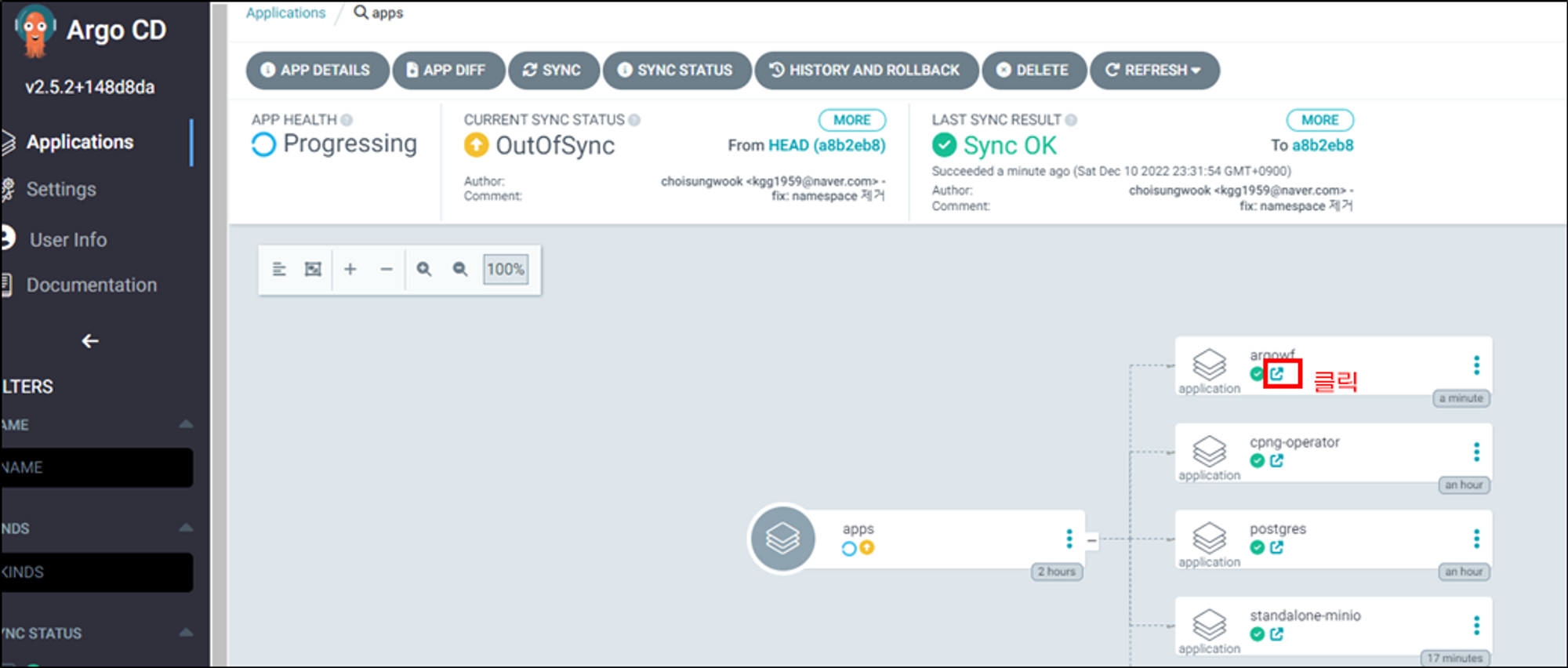Click the plus expand-all toolbar icon
Viewport: 1568px width, 668px height.
(350, 269)
